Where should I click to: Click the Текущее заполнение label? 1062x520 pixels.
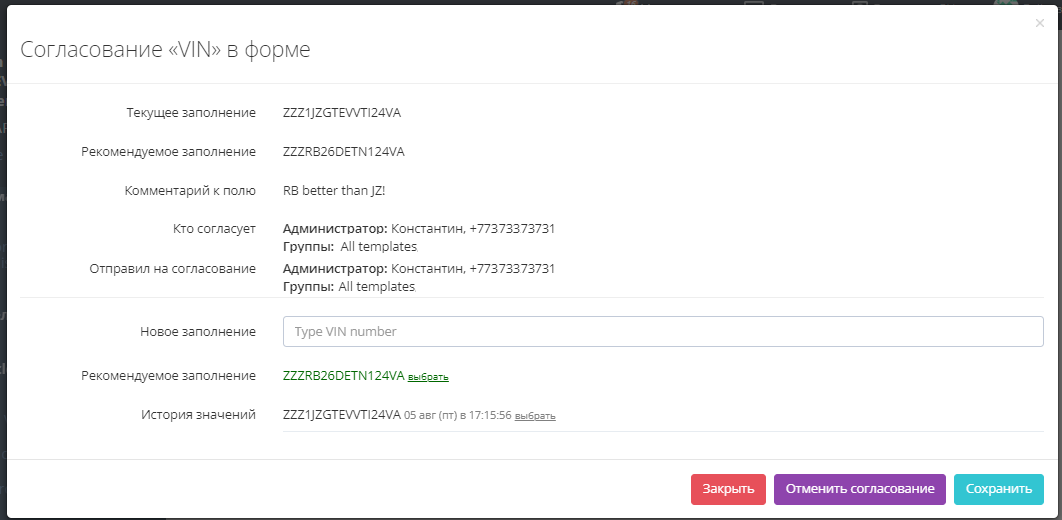[x=191, y=112]
